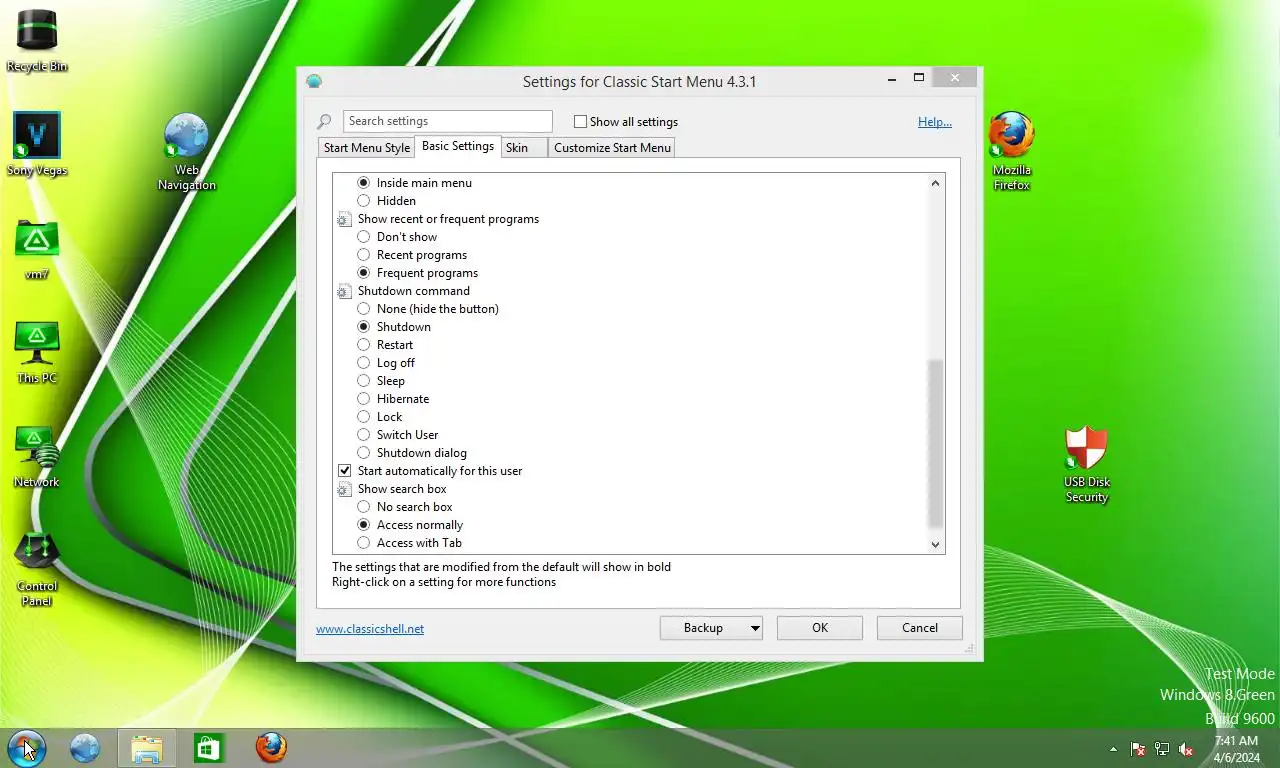Open the Windows Store taskbar icon
1280x768 pixels.
(x=208, y=748)
